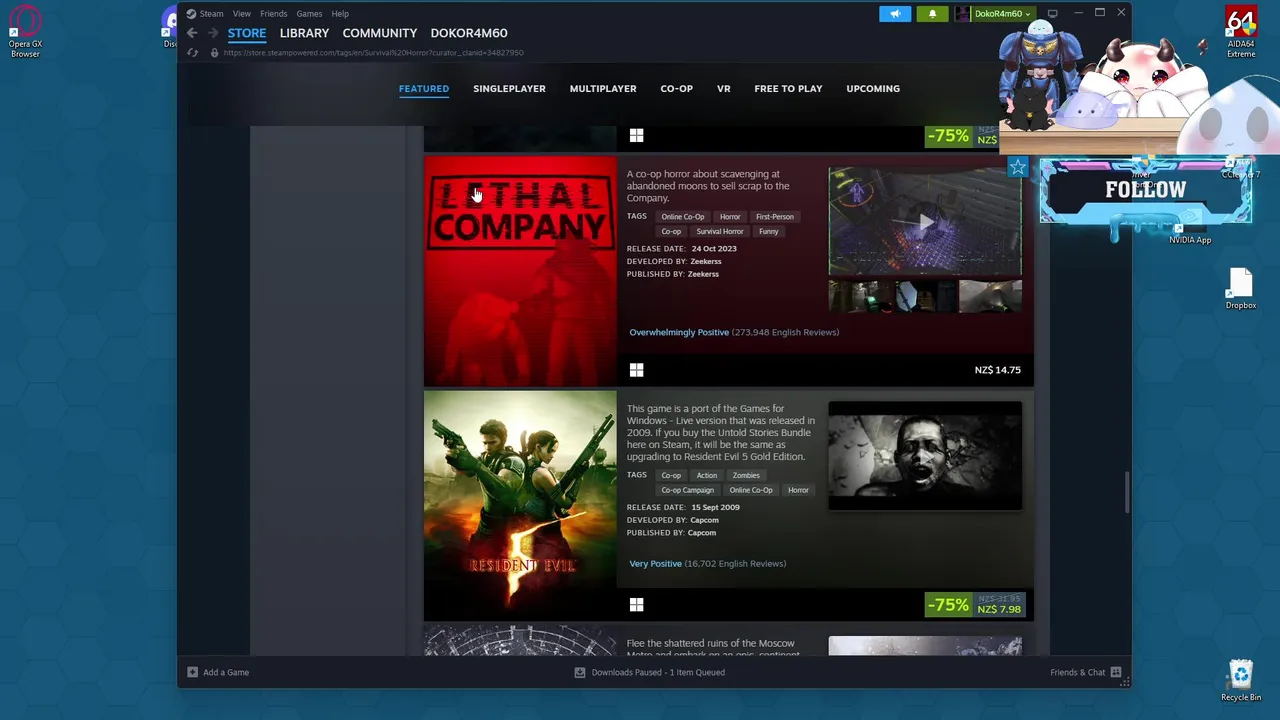The height and width of the screenshot is (720, 1280).
Task: Open the Recycle Bin desktop icon
Action: [1241, 680]
